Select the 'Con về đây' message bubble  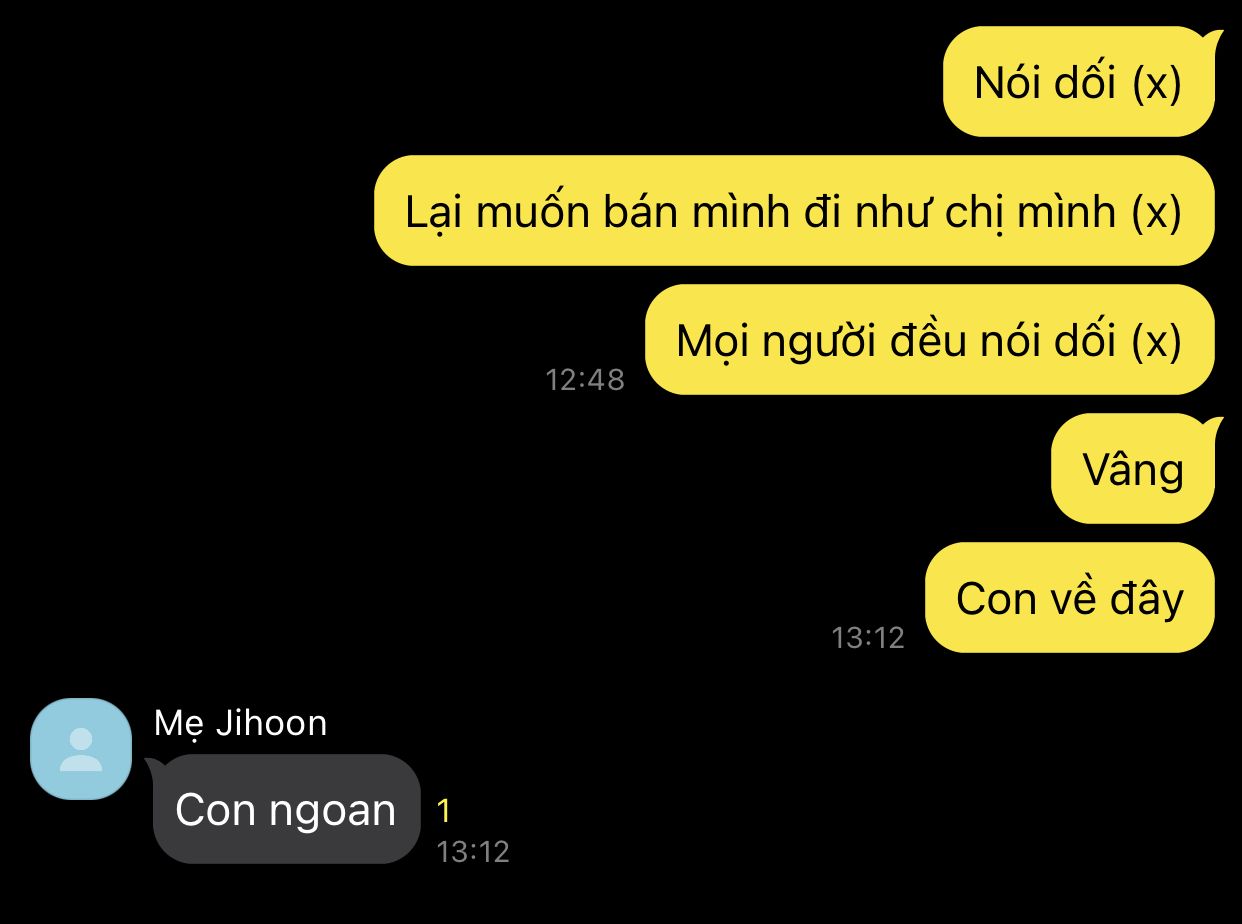1070,598
